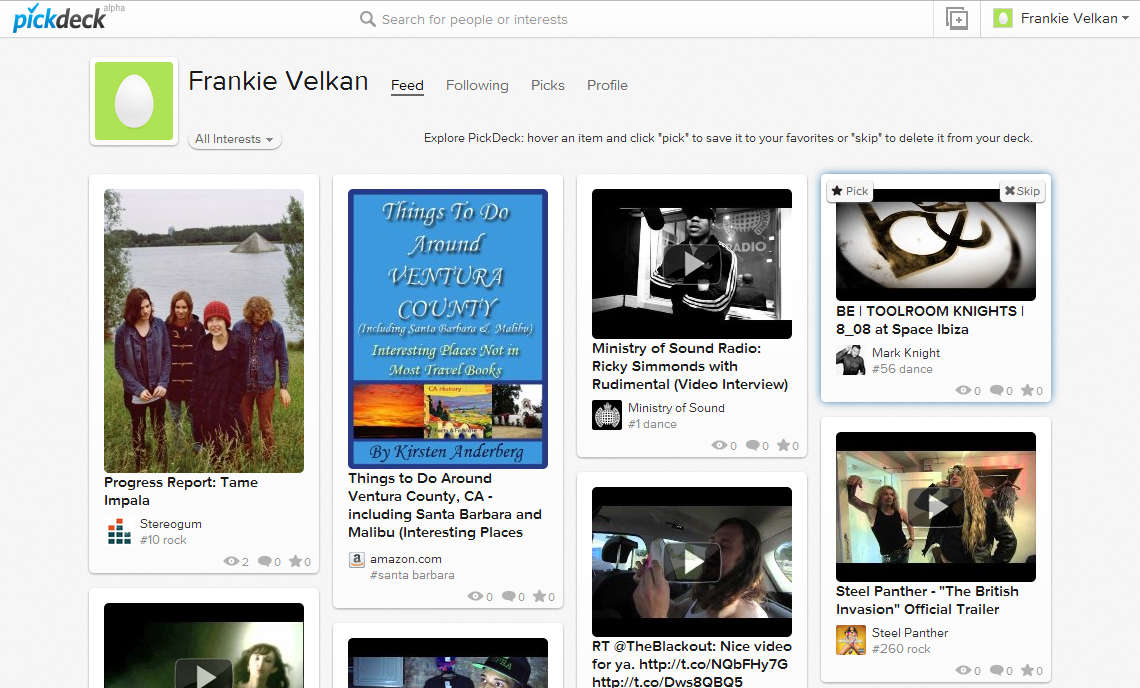Open the Tame Impala band photo

(204, 331)
